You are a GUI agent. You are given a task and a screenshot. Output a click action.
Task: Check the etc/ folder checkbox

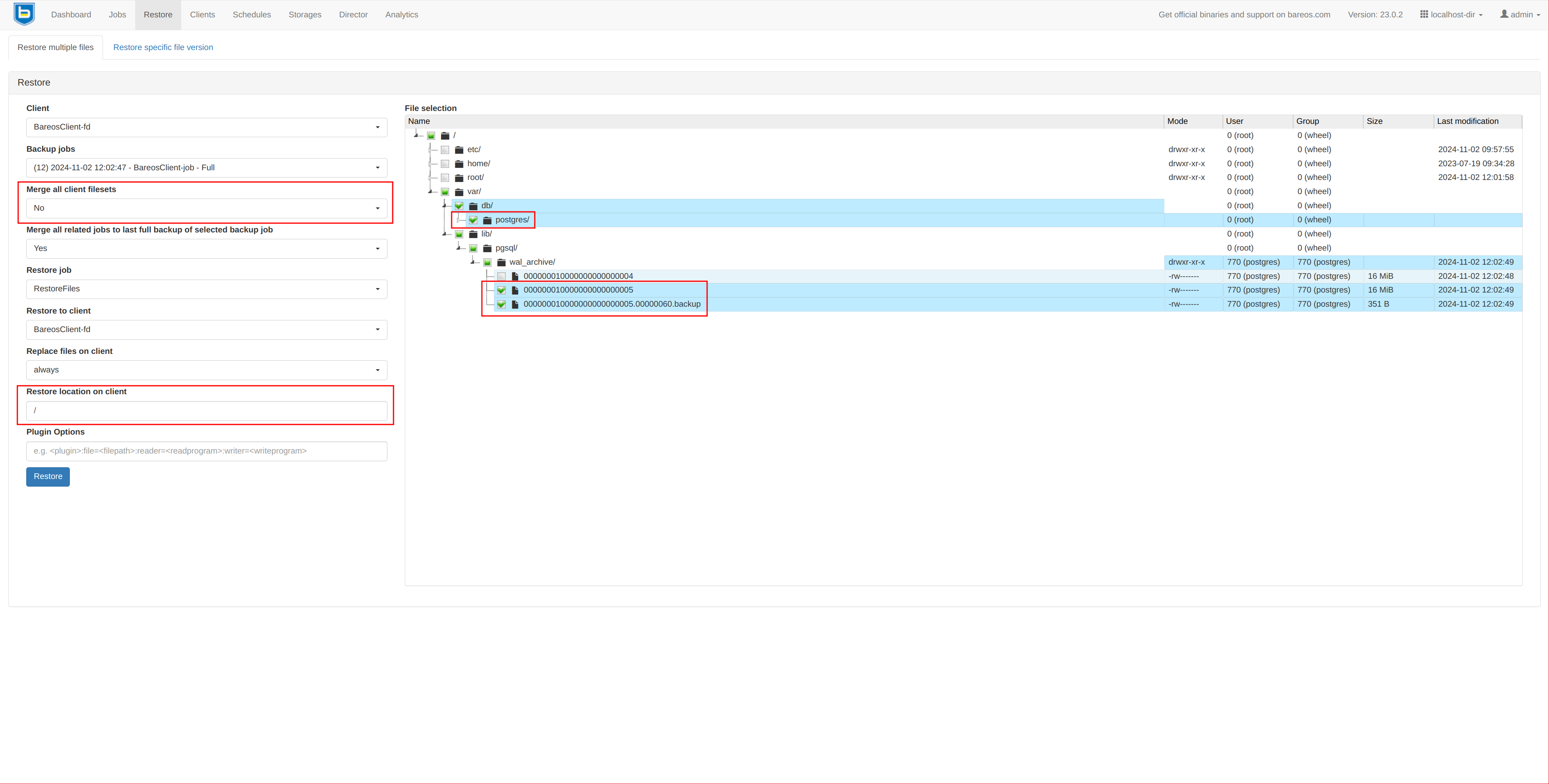pos(445,150)
